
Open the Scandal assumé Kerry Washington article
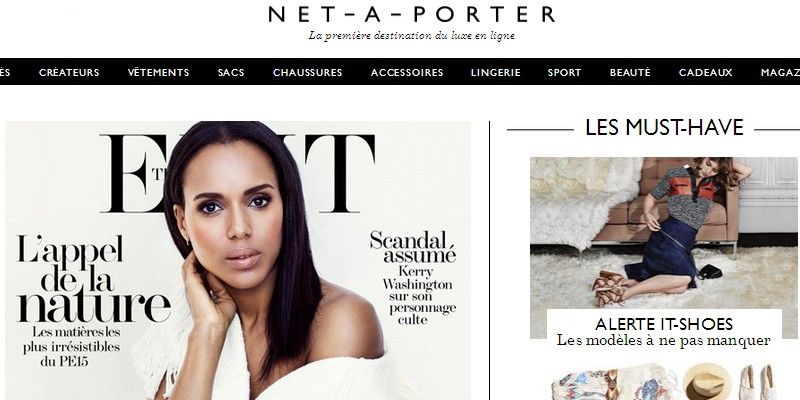(x=413, y=278)
